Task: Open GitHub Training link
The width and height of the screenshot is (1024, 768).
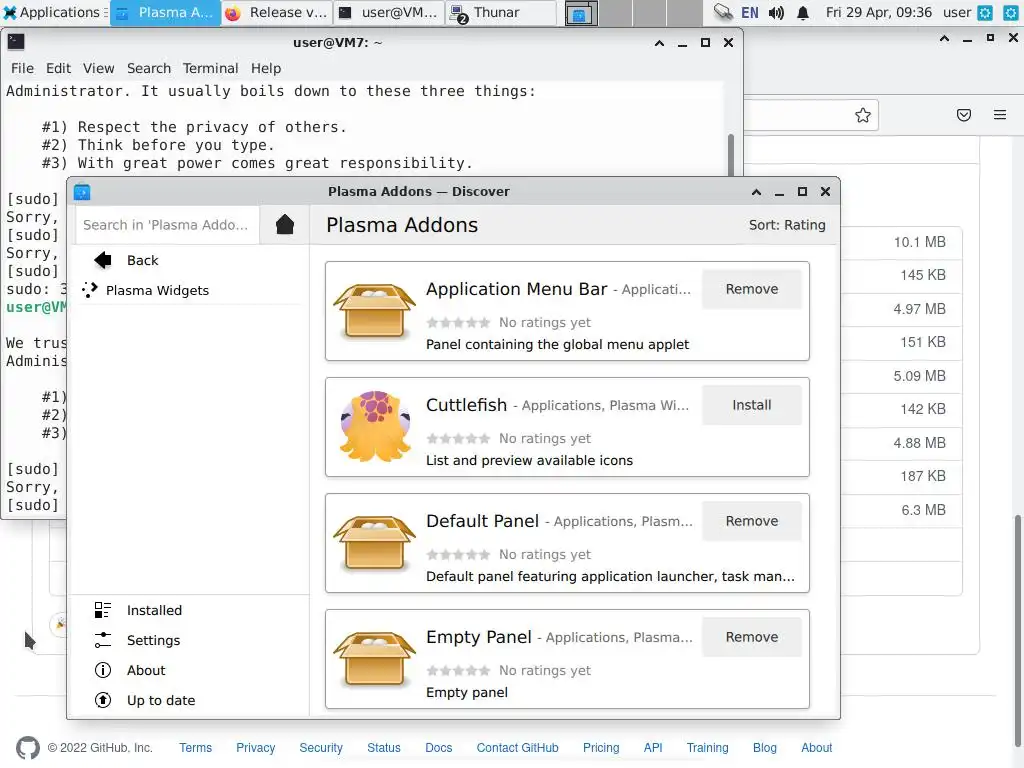Action: click(707, 748)
